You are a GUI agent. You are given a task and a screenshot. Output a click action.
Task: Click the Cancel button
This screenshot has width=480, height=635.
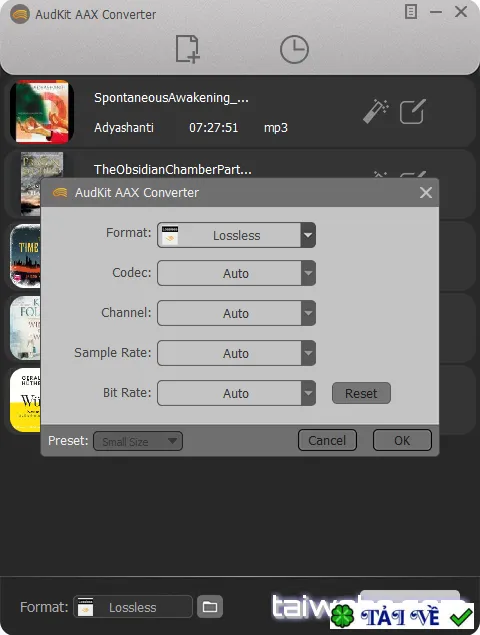pyautogui.click(x=327, y=440)
